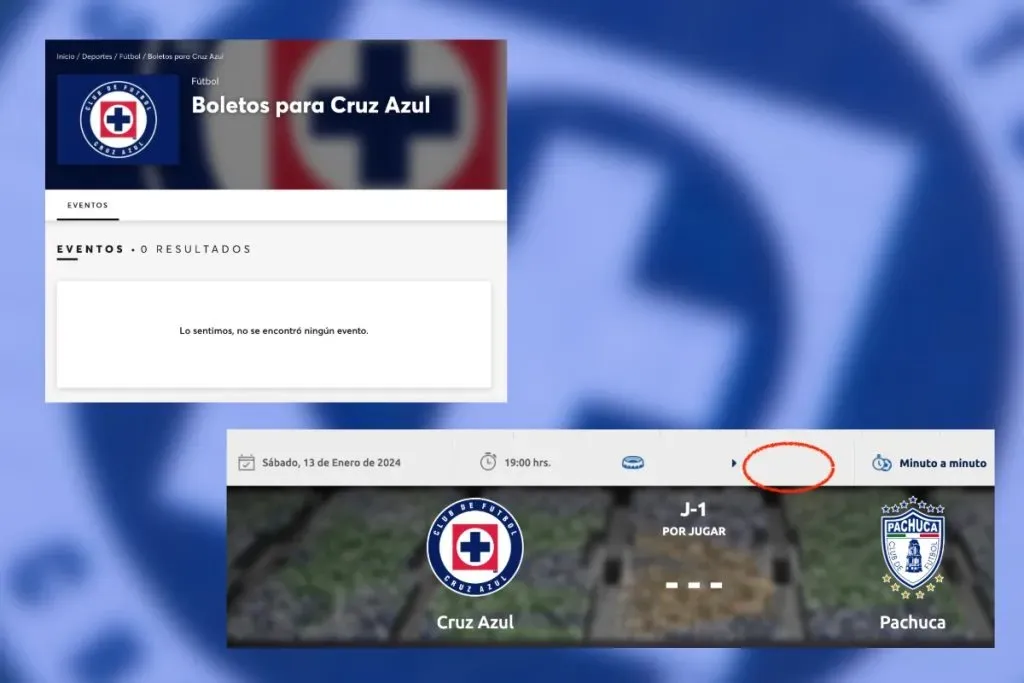The image size is (1024, 683).
Task: Click the Pachuca club crest
Action: [912, 548]
